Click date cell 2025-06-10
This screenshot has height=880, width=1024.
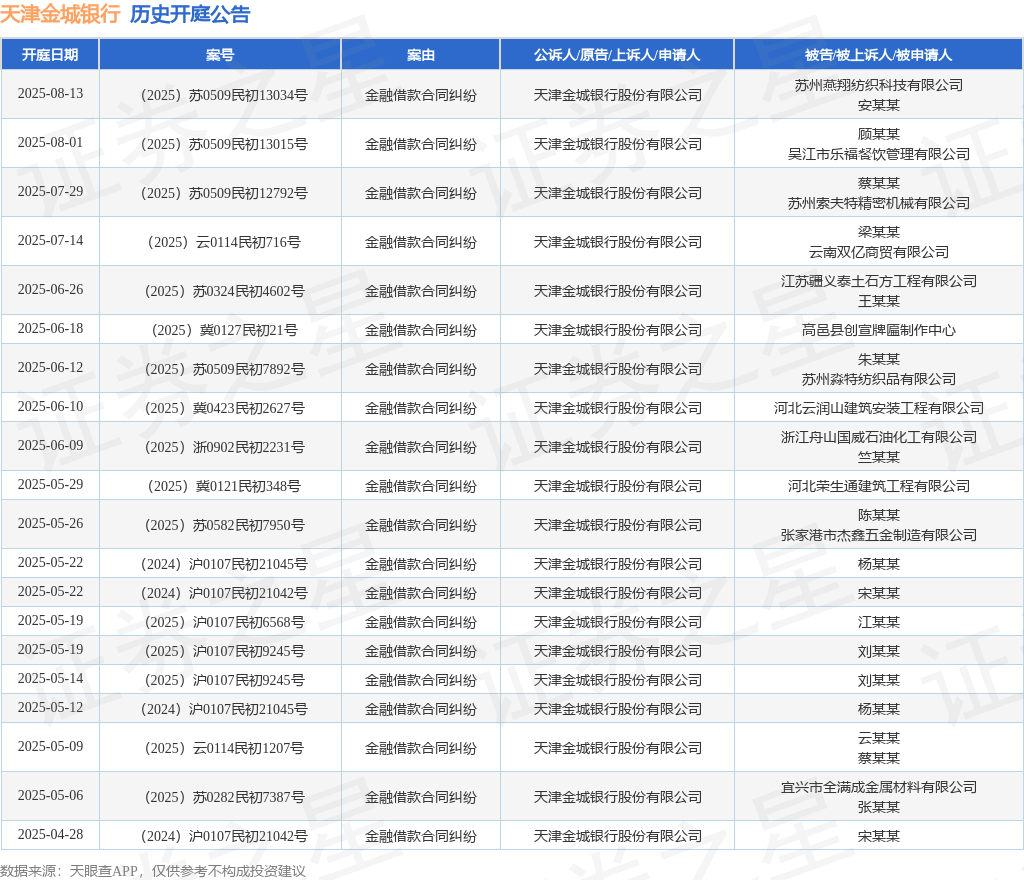click(x=50, y=407)
